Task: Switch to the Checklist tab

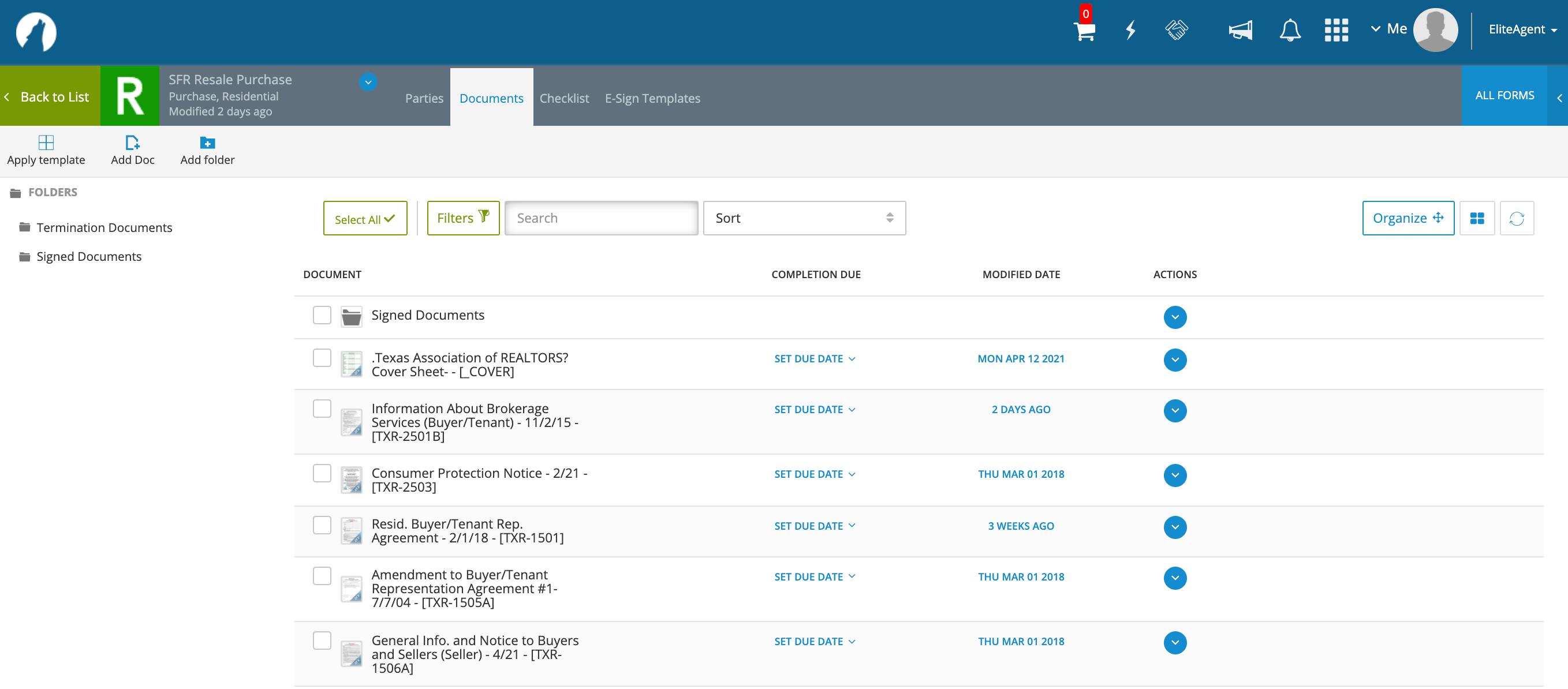Action: click(563, 99)
